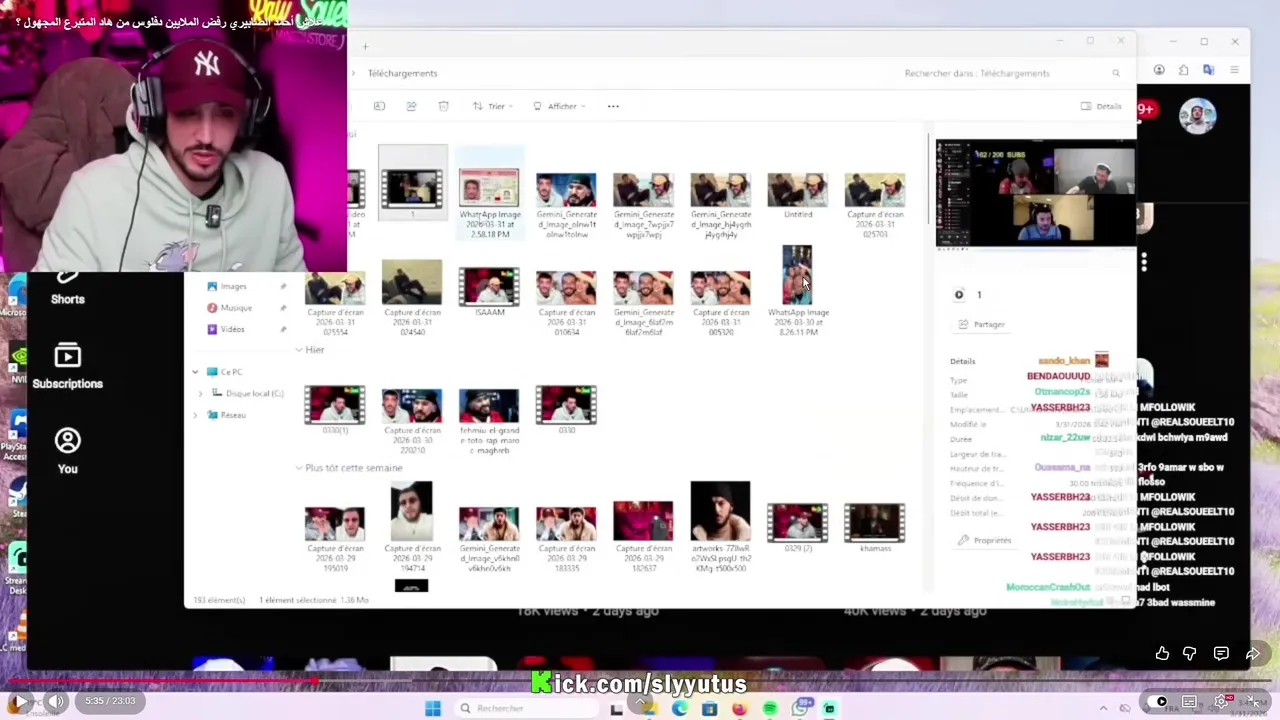Image resolution: width=1280 pixels, height=720 pixels.
Task: Click the share icon in Explorer toolbar
Action: pos(411,106)
